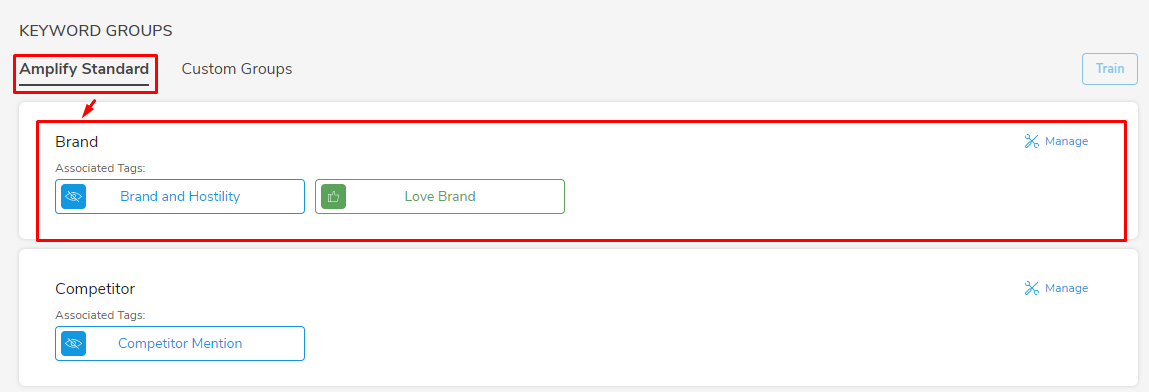Click the crossed-eye icon on Competitor Mention
This screenshot has height=392, width=1149.
[x=73, y=344]
